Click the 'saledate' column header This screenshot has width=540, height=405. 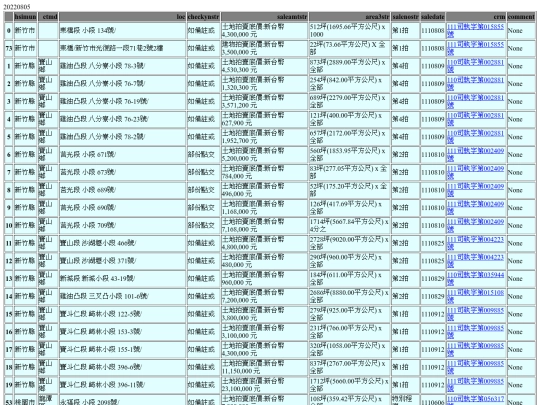[x=433, y=17]
